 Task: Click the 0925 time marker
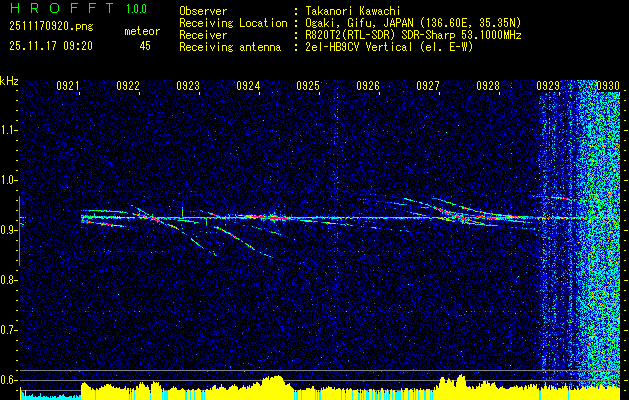[308, 85]
